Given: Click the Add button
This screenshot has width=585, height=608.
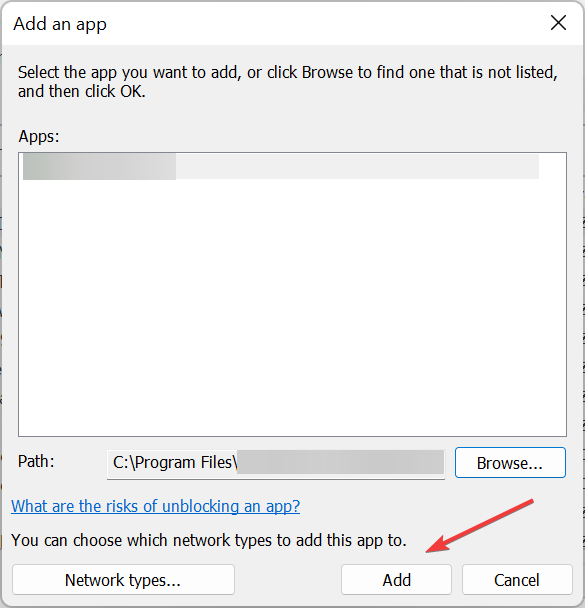Looking at the screenshot, I should tap(396, 580).
